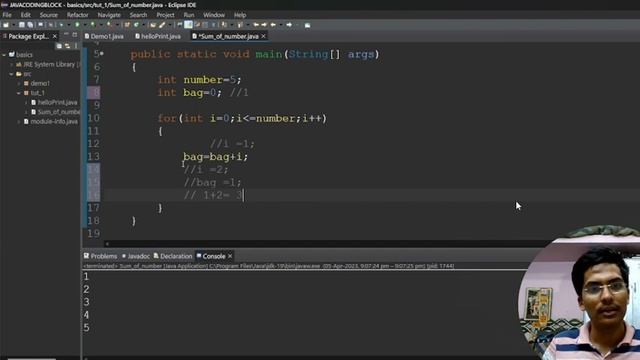Save the current file with Save icon
640x360 pixels.
pos(22,25)
